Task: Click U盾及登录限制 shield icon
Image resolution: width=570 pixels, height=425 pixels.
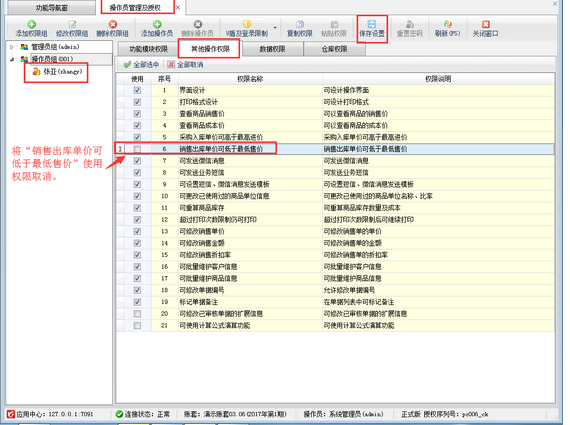Action: pyautogui.click(x=247, y=24)
